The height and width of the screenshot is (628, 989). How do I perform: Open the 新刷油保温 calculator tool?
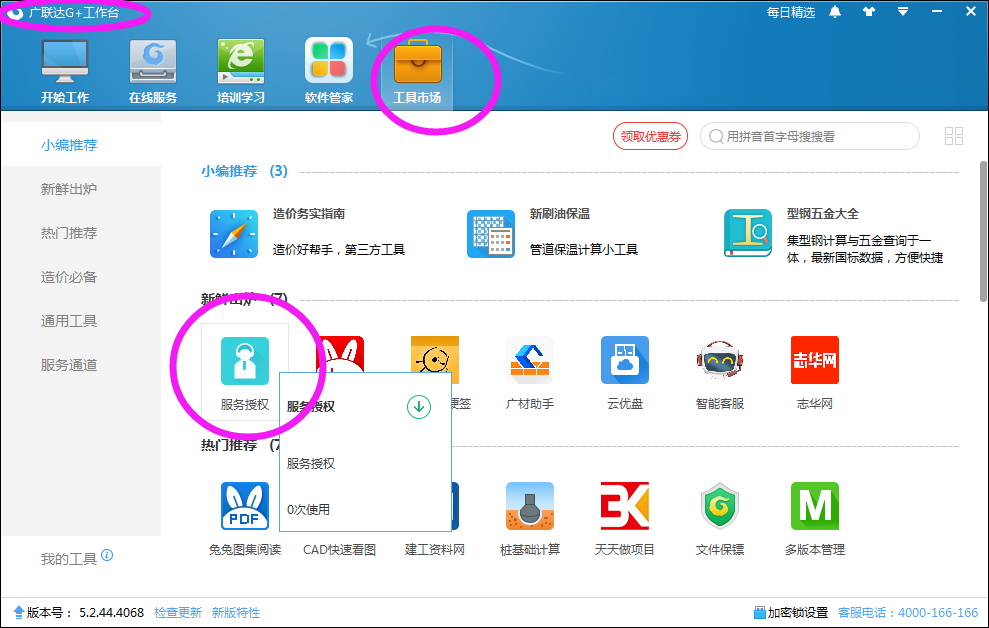tap(491, 234)
